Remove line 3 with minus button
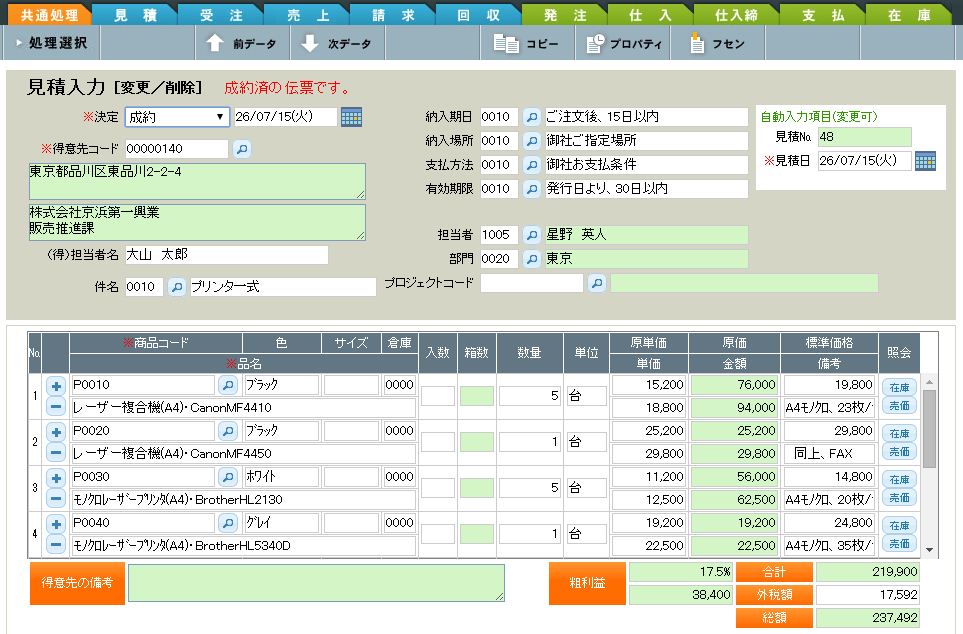Viewport: 963px width, 634px height. [56, 498]
